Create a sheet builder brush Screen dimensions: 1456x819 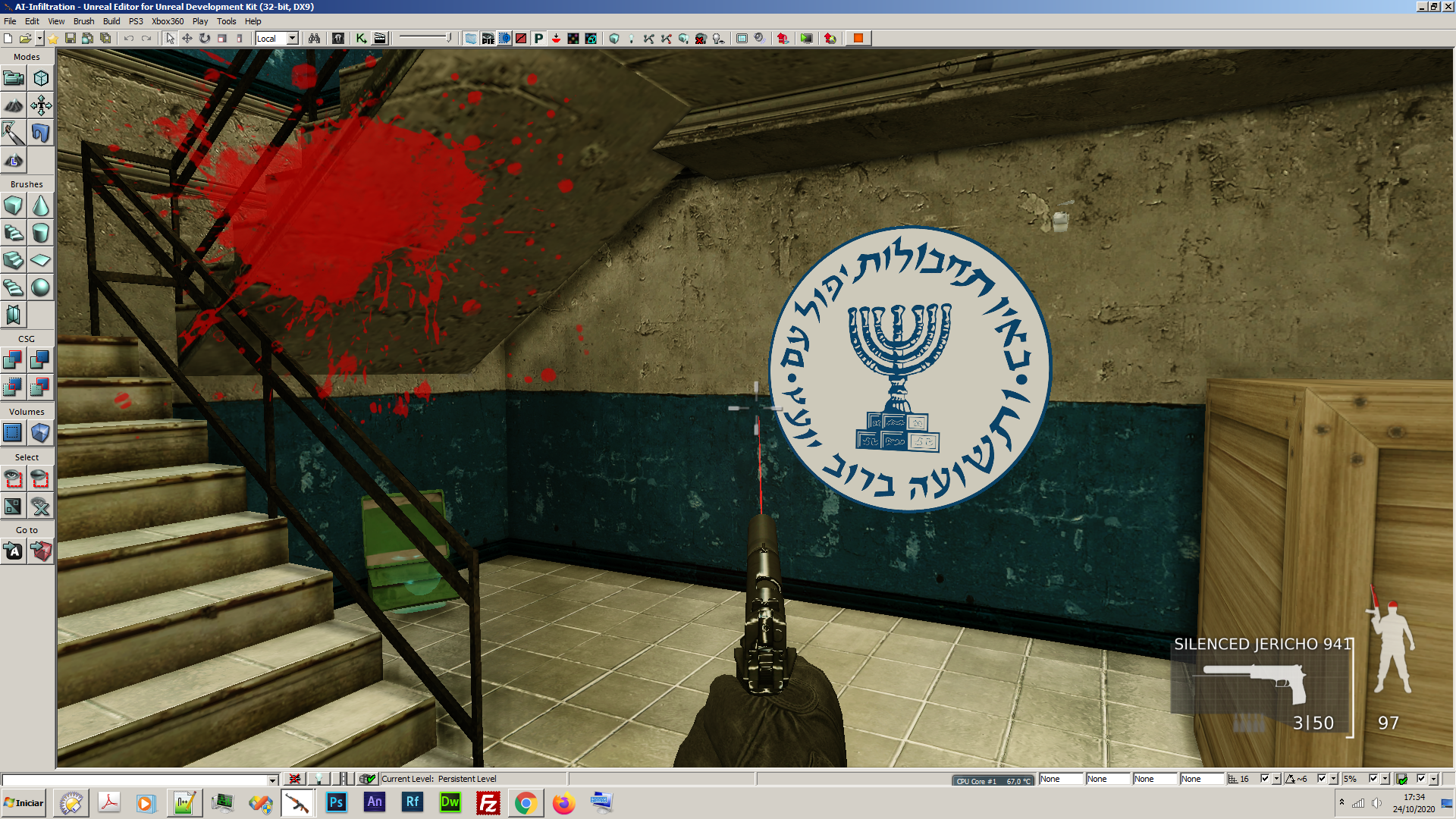pyautogui.click(x=41, y=260)
